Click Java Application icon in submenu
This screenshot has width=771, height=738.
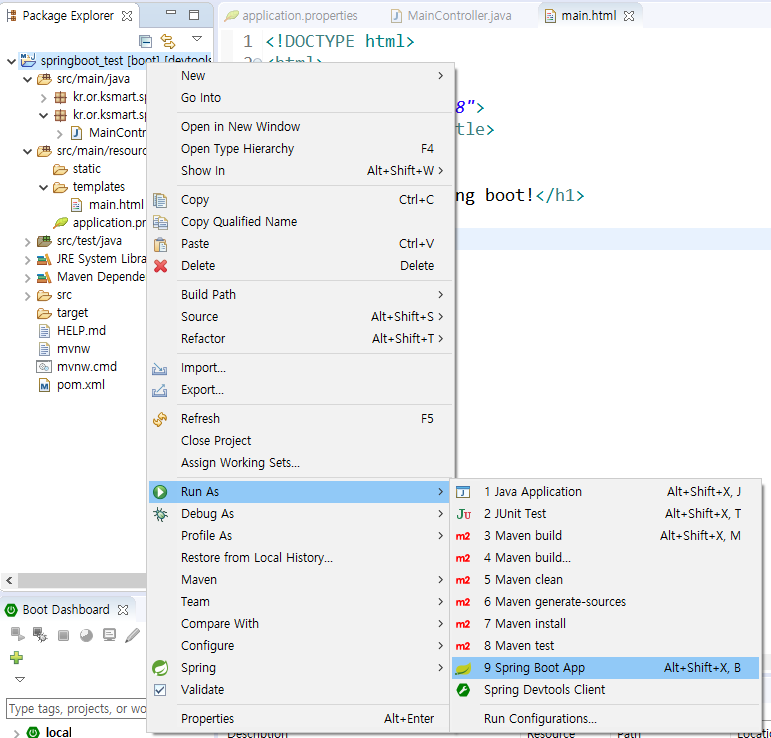click(x=463, y=492)
